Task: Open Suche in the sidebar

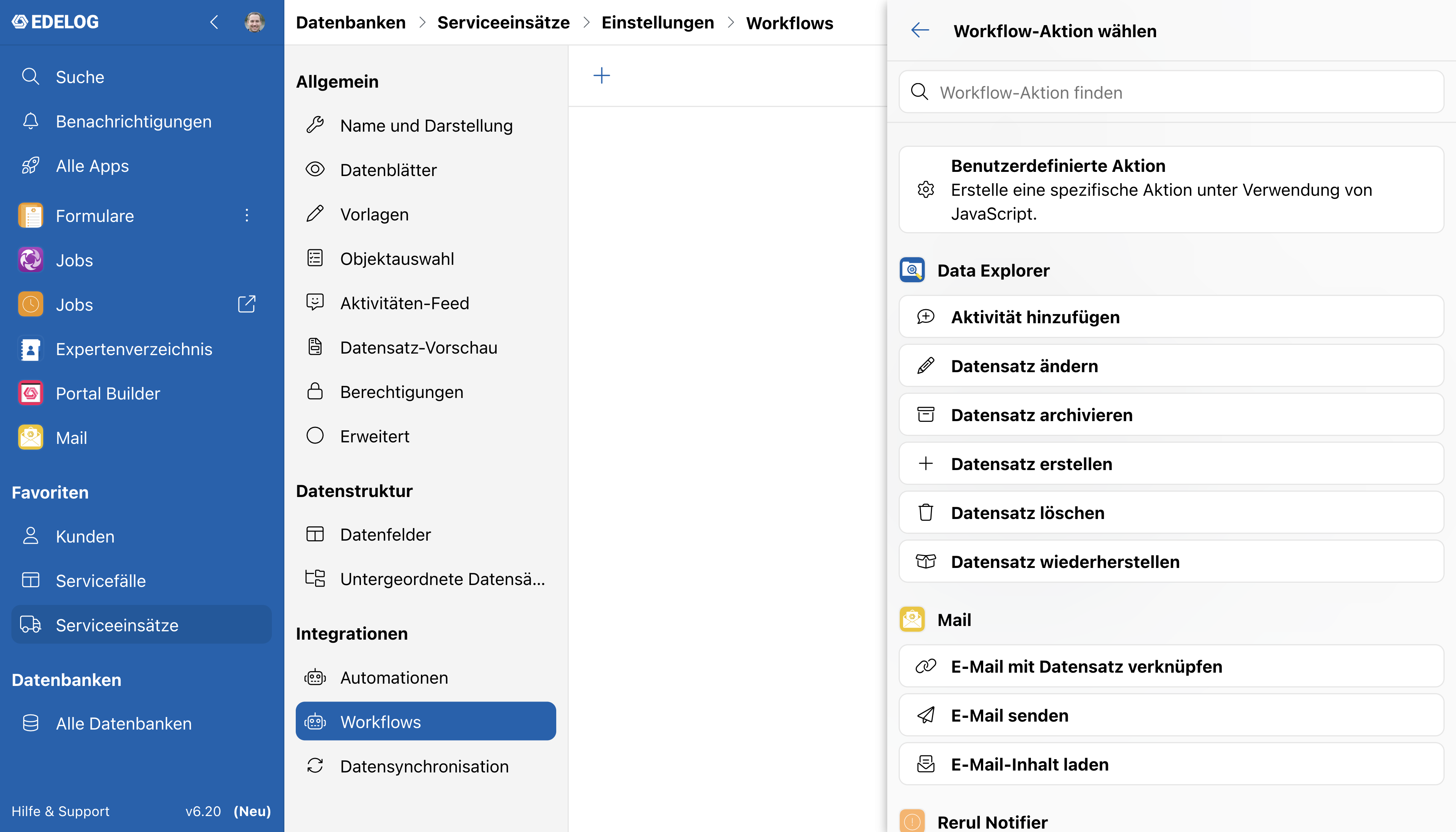Action: [141, 77]
